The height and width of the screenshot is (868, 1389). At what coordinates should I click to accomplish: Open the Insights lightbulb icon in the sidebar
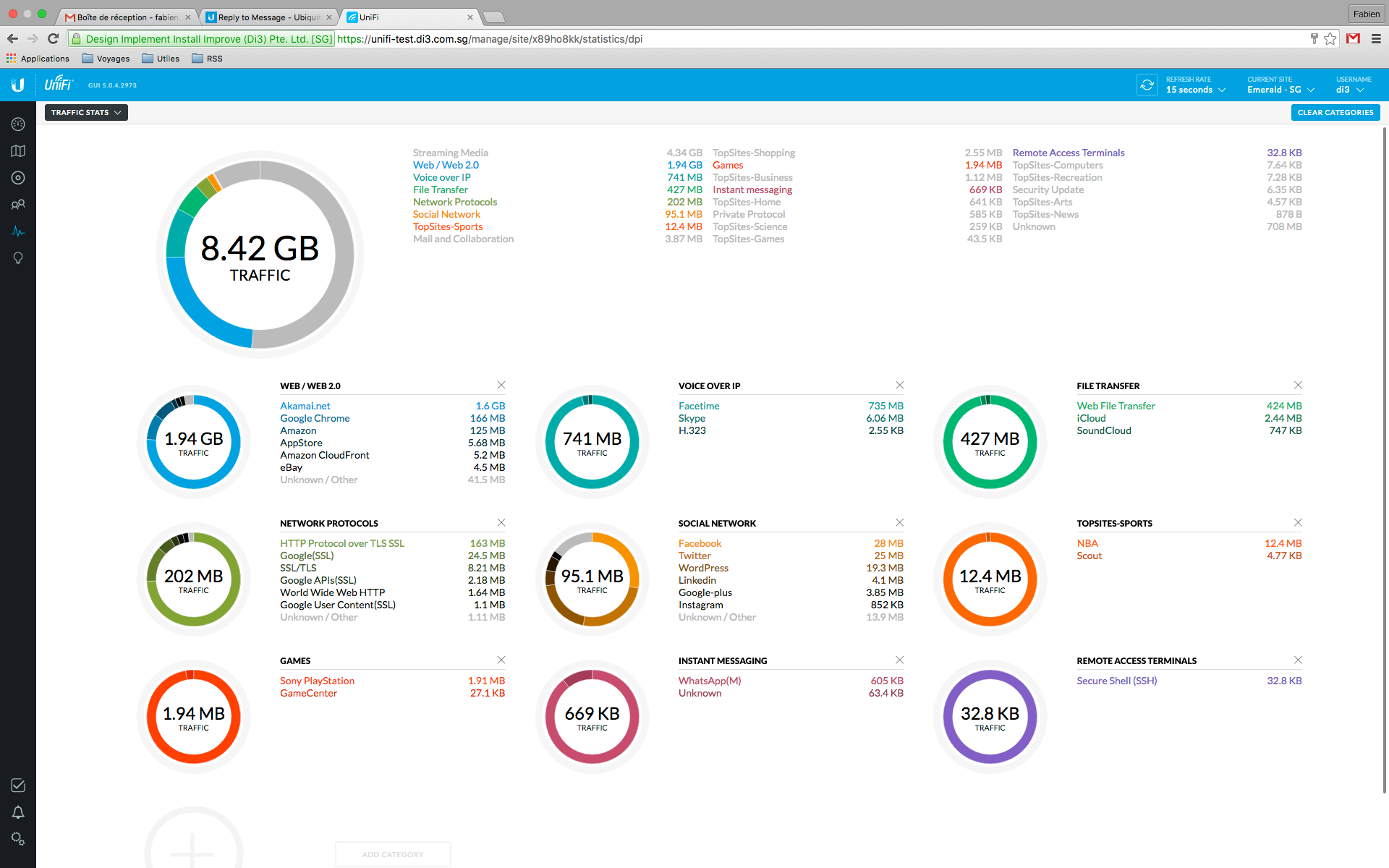click(18, 258)
